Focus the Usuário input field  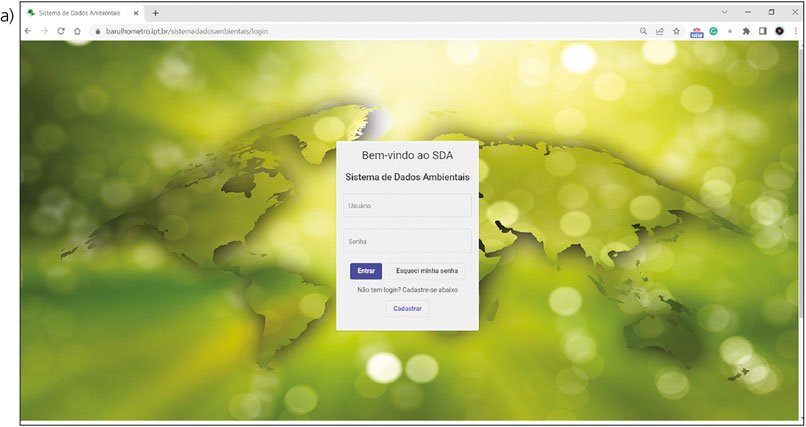[407, 206]
